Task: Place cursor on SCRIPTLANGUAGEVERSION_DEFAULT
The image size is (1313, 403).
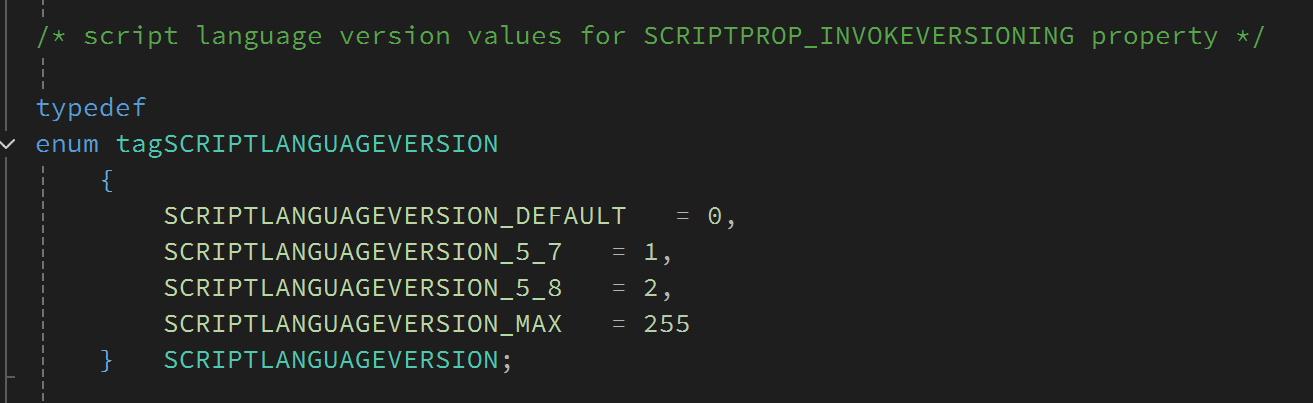Action: 395,216
